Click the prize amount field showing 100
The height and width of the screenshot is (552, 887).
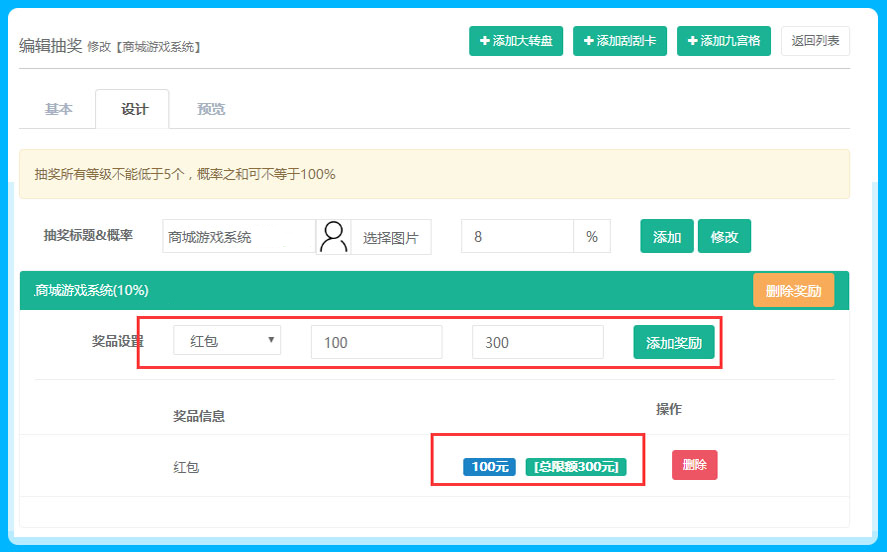[376, 342]
